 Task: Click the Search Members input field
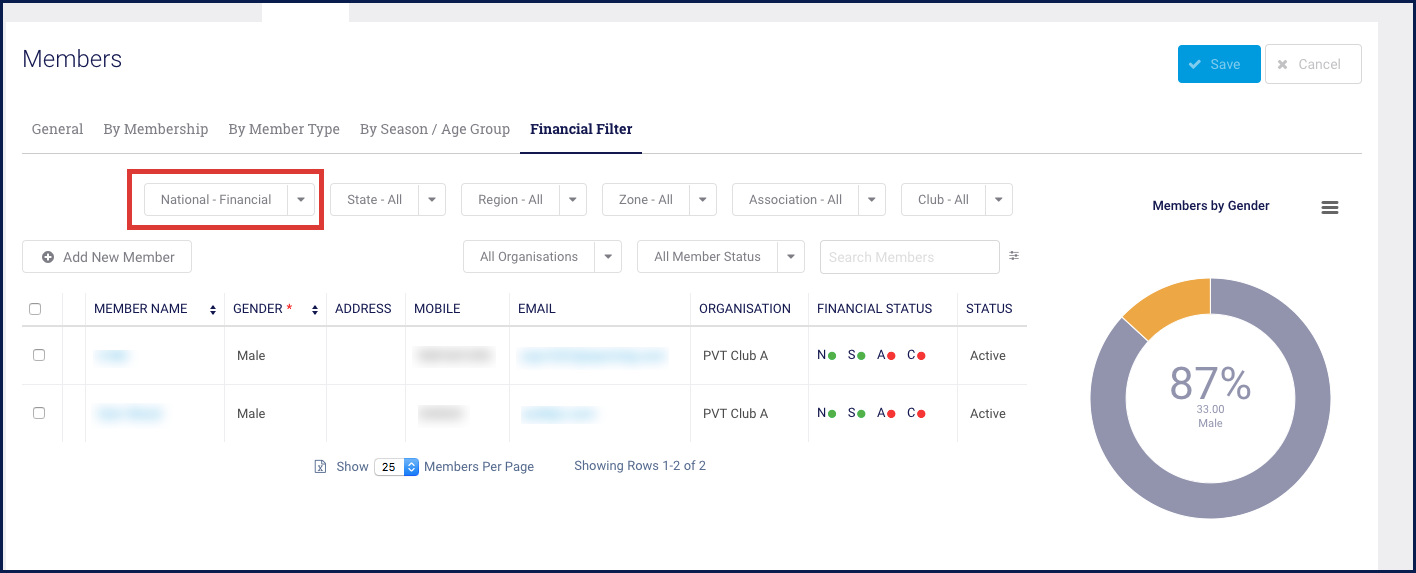(x=909, y=257)
